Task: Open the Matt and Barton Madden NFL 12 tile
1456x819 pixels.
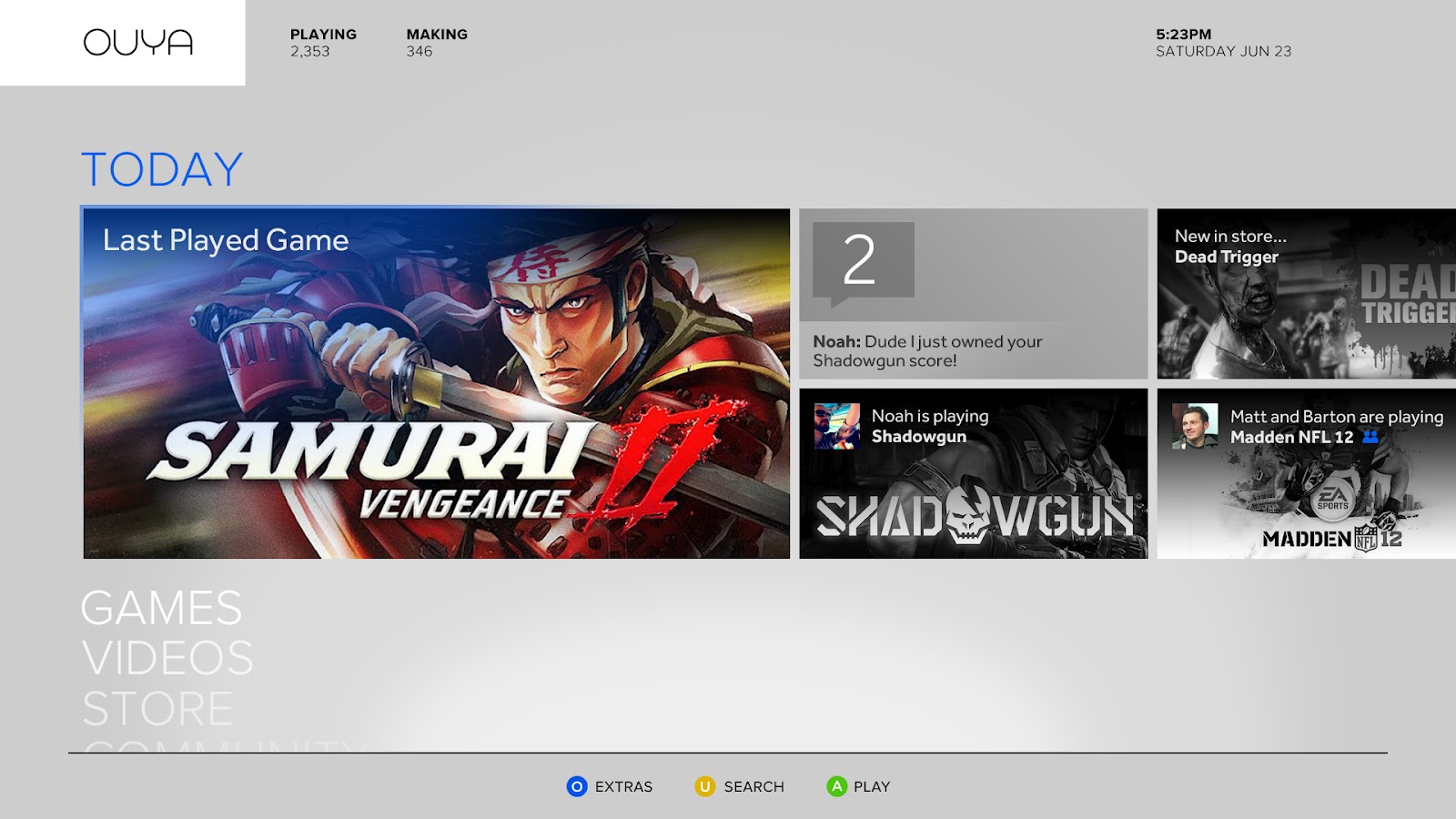Action: 1307,474
